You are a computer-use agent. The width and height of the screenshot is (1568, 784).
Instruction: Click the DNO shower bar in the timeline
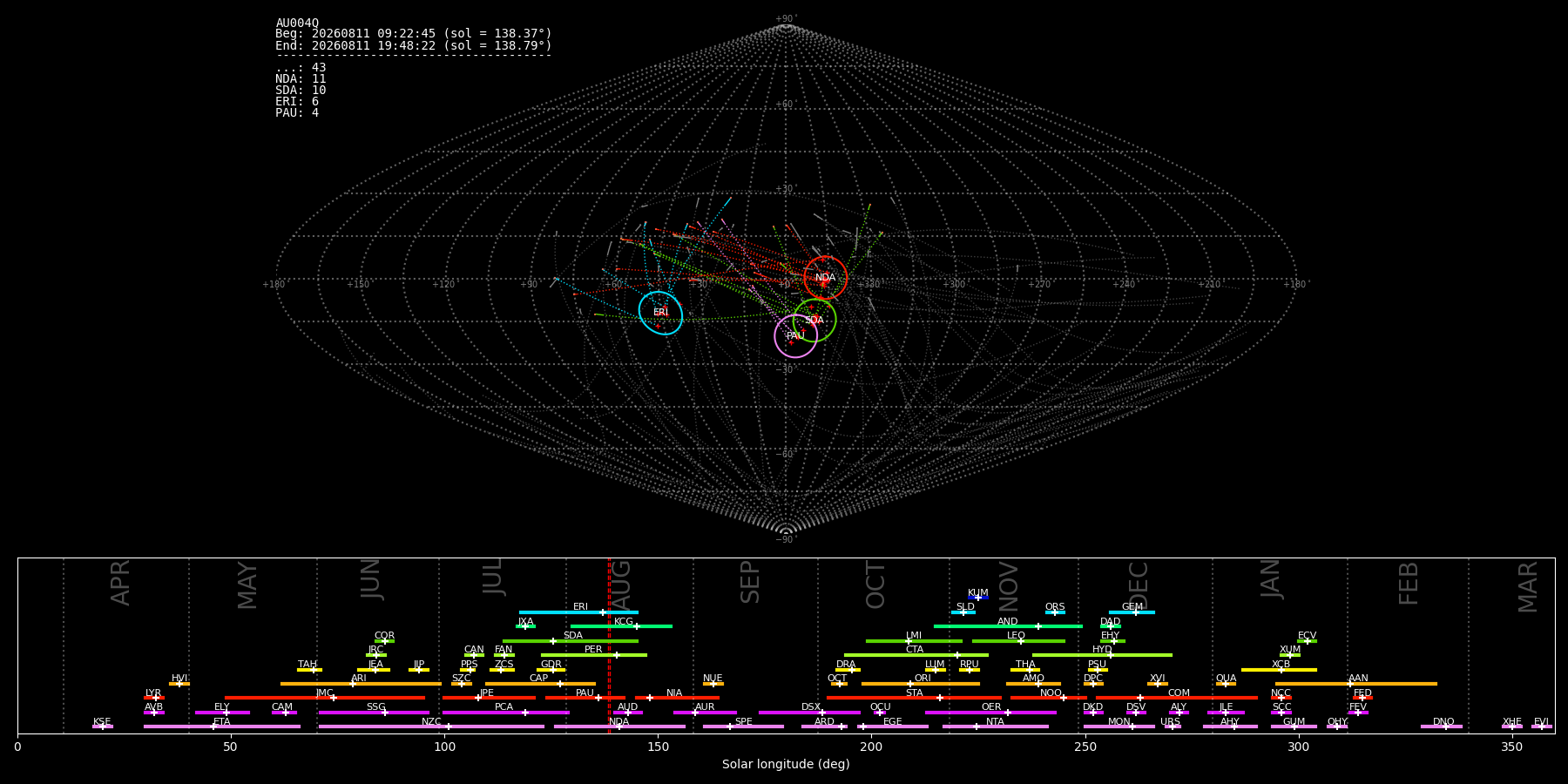tap(1442, 727)
